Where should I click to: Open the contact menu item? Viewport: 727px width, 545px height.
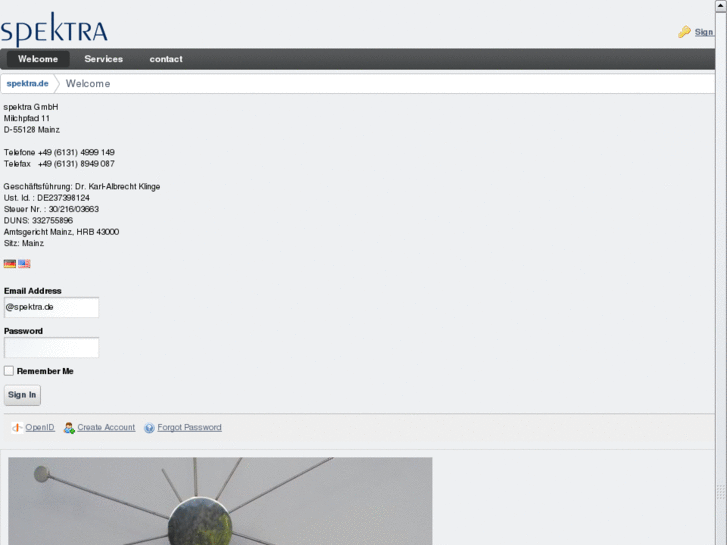coord(166,59)
